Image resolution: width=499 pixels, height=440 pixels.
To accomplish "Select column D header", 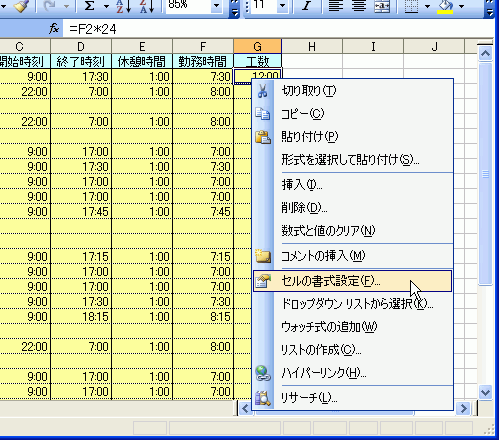I will pos(81,46).
